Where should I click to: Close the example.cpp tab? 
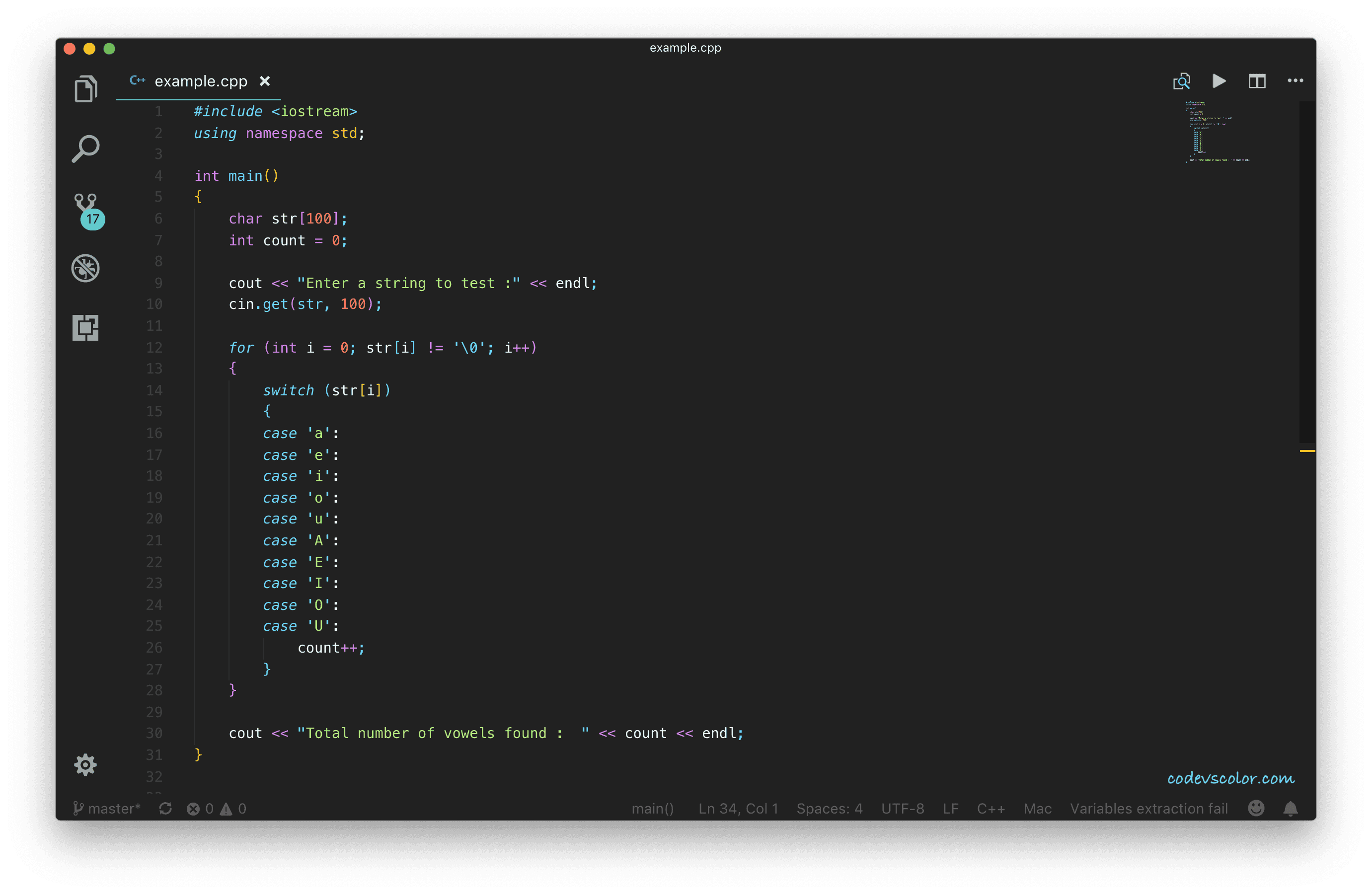pyautogui.click(x=265, y=81)
